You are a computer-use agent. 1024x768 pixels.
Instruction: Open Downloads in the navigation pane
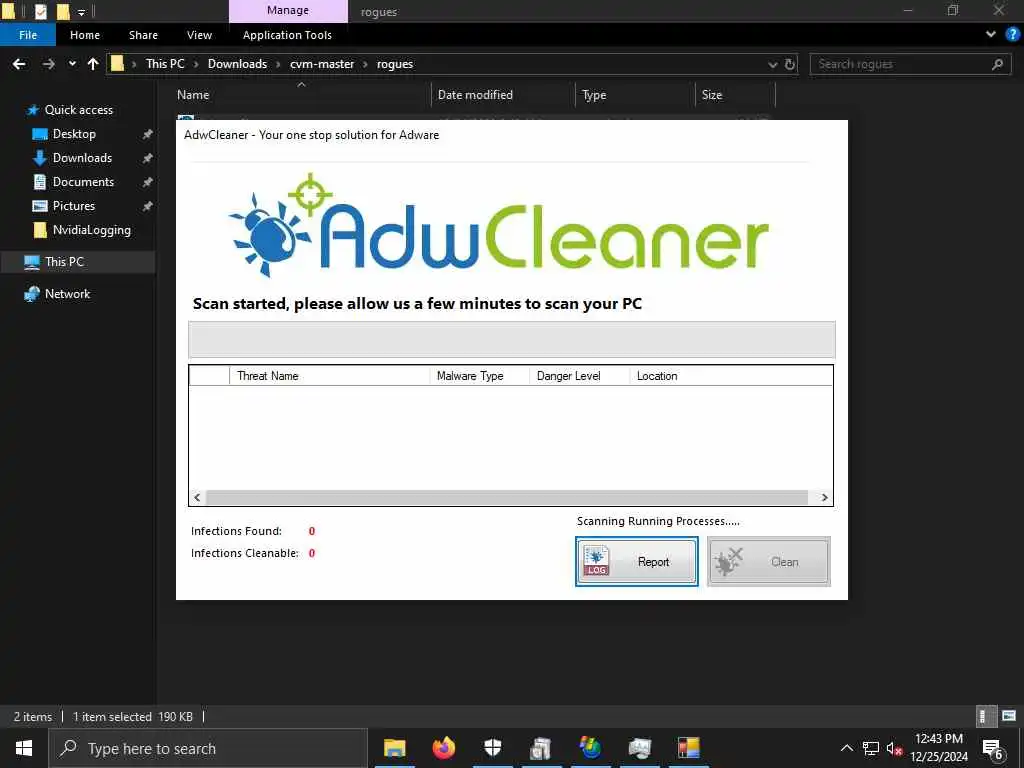coord(82,158)
